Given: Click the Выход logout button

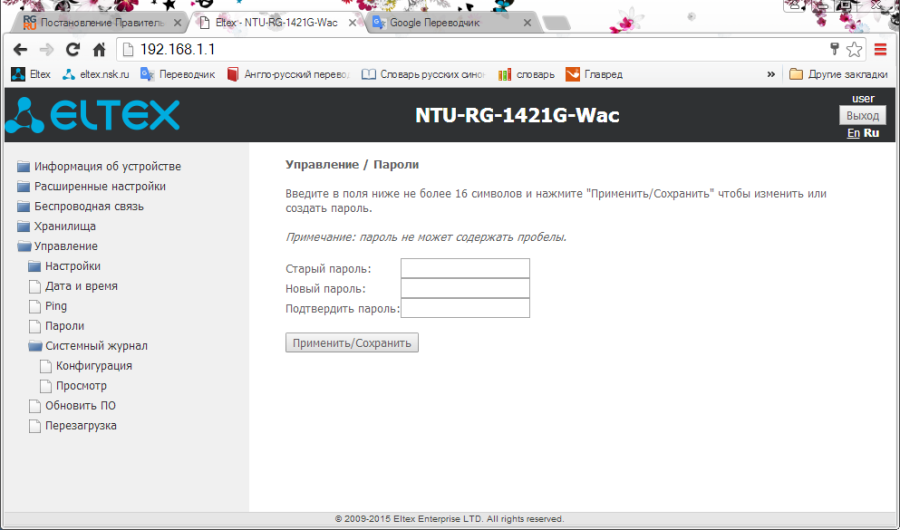Looking at the screenshot, I should click(862, 115).
